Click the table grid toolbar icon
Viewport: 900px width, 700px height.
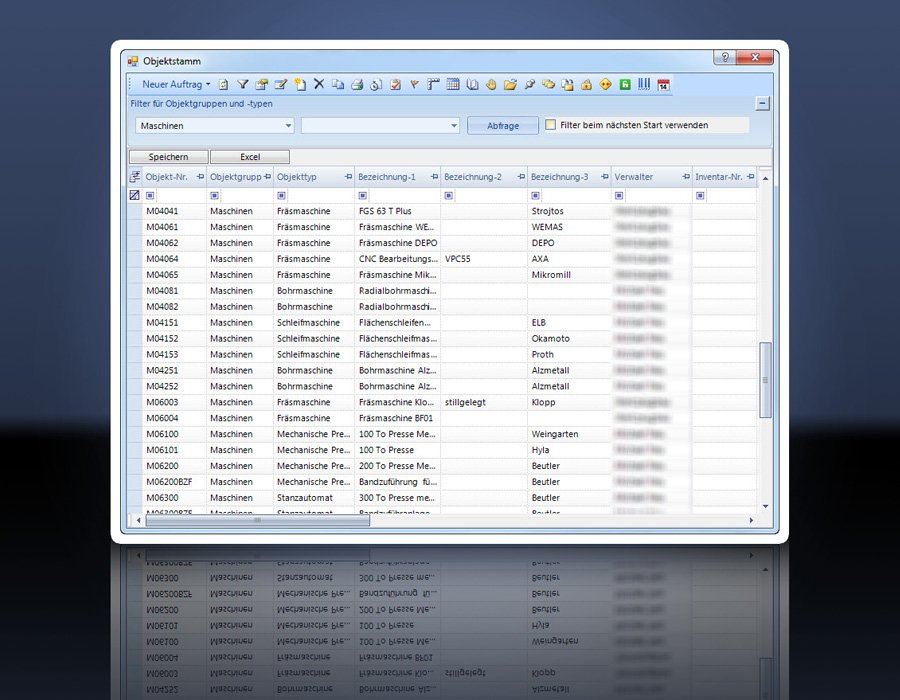453,84
